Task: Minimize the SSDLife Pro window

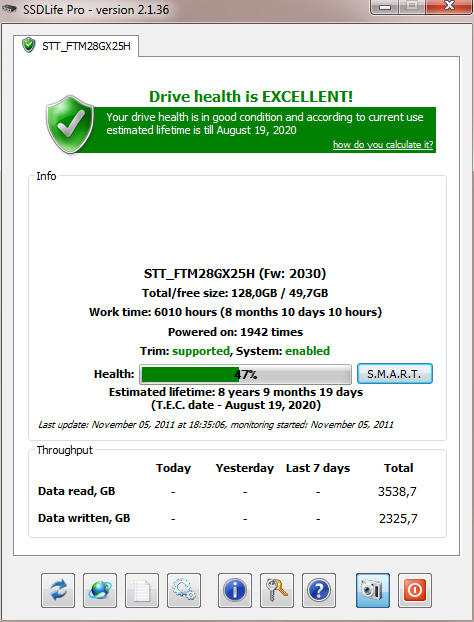Action: 385,7
